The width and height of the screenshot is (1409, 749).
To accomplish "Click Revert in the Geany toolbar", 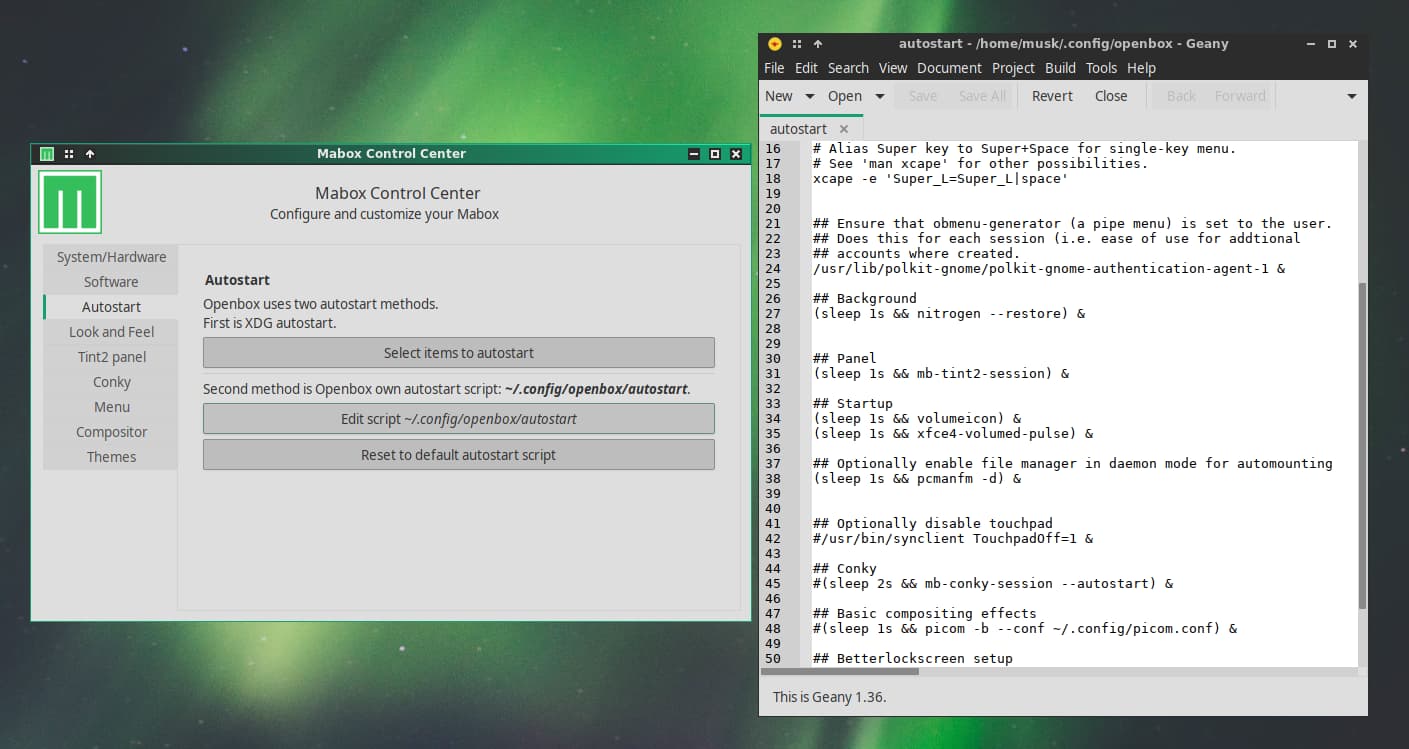I will point(1052,96).
